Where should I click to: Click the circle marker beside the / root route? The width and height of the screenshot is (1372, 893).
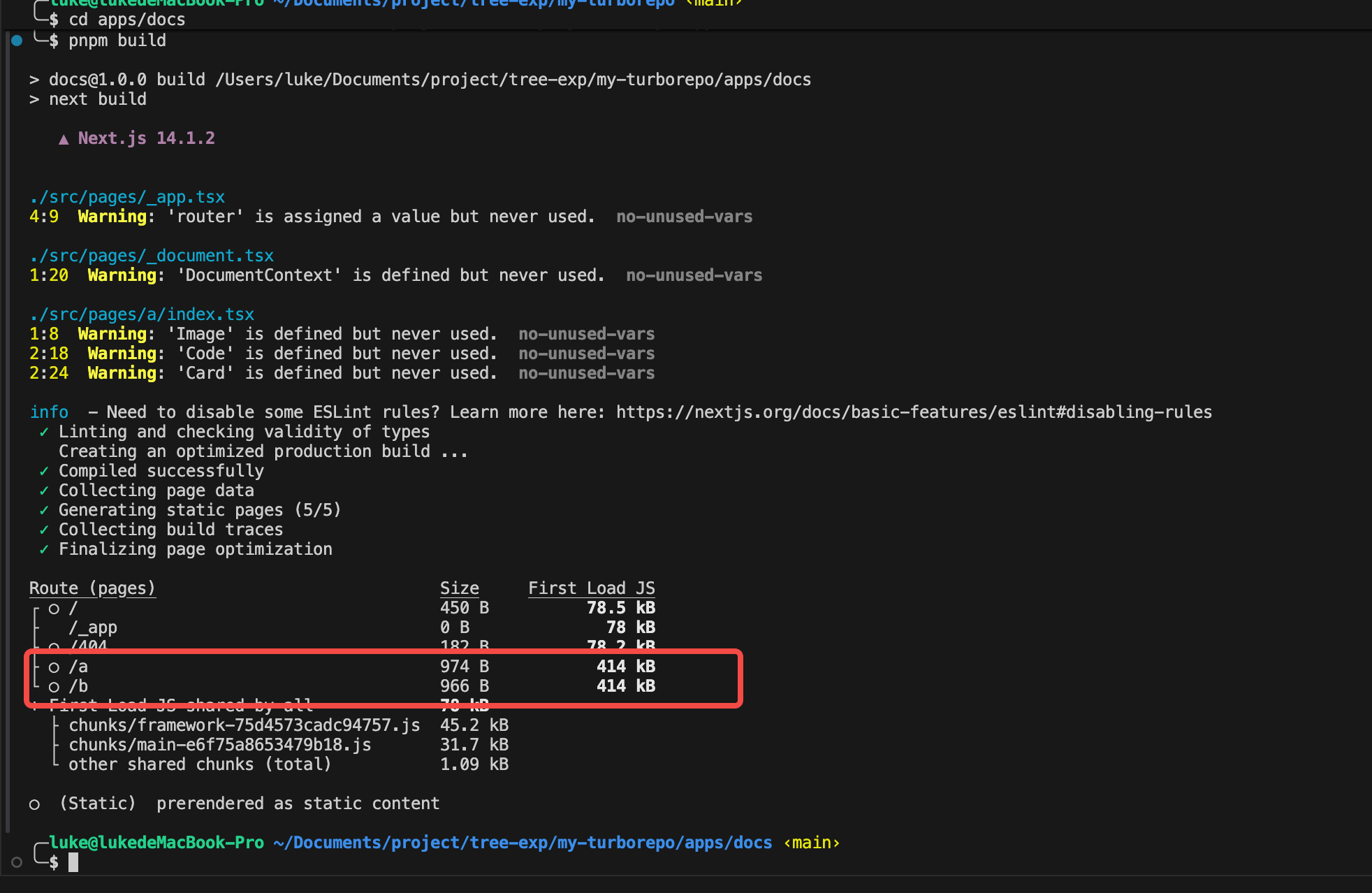54,609
